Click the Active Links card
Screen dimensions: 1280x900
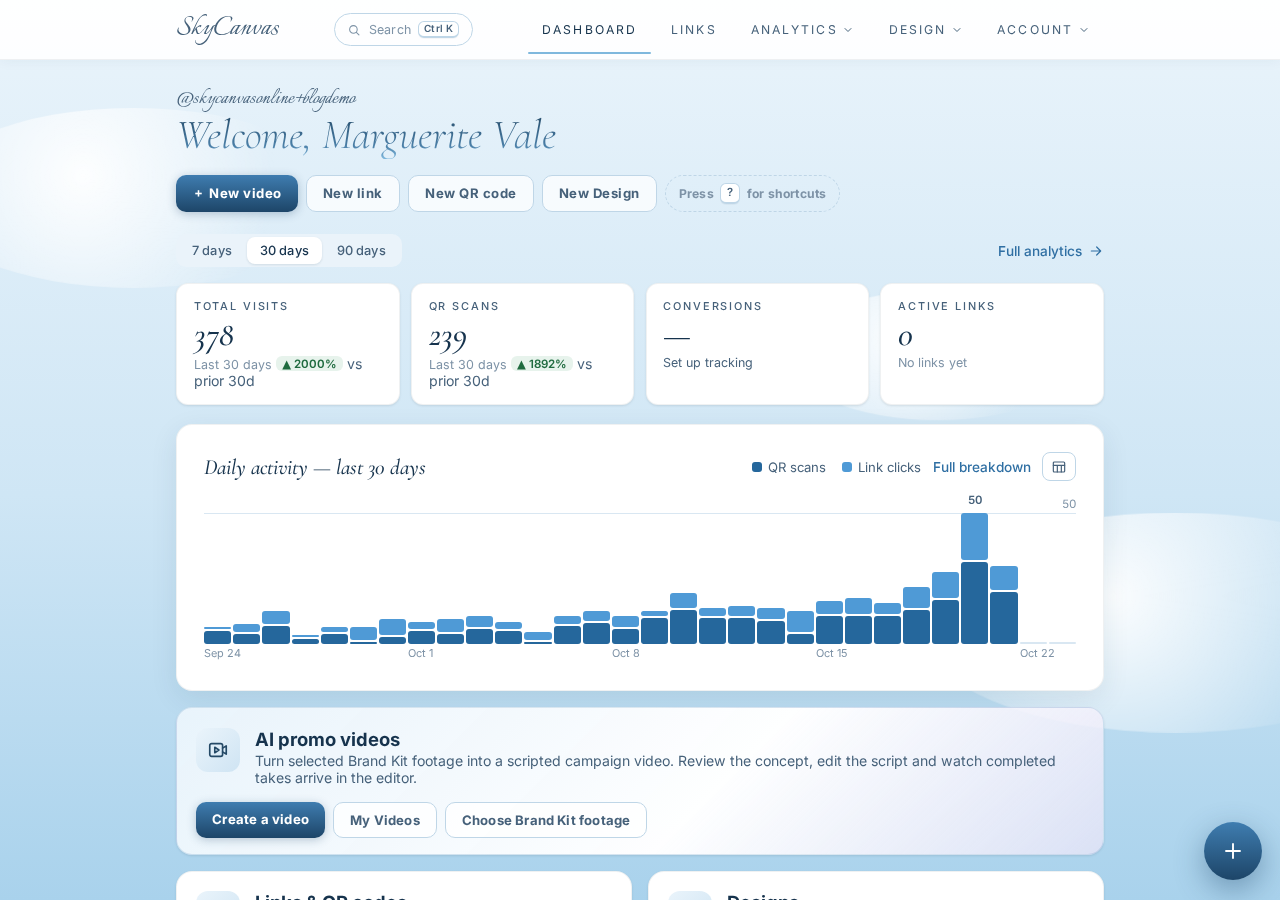(x=992, y=344)
